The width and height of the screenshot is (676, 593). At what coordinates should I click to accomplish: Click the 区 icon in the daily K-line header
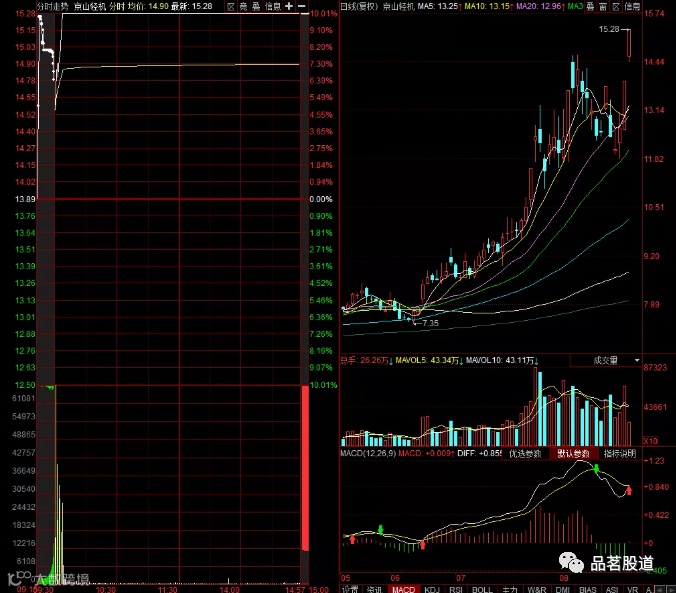tap(616, 6)
